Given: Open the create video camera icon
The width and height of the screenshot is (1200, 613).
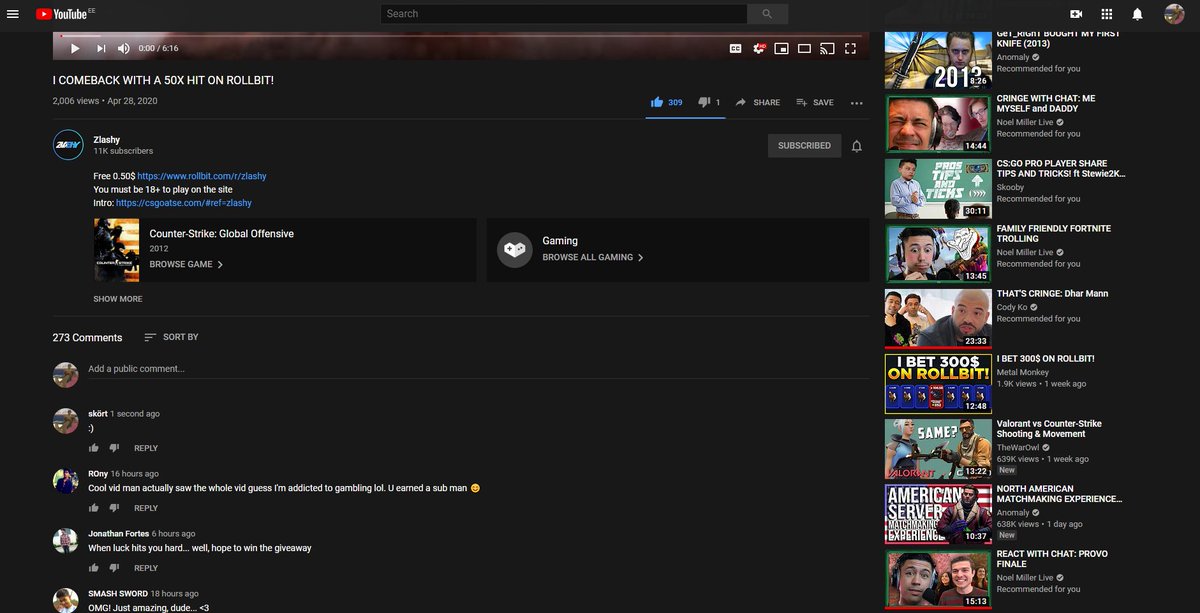Looking at the screenshot, I should point(1076,14).
